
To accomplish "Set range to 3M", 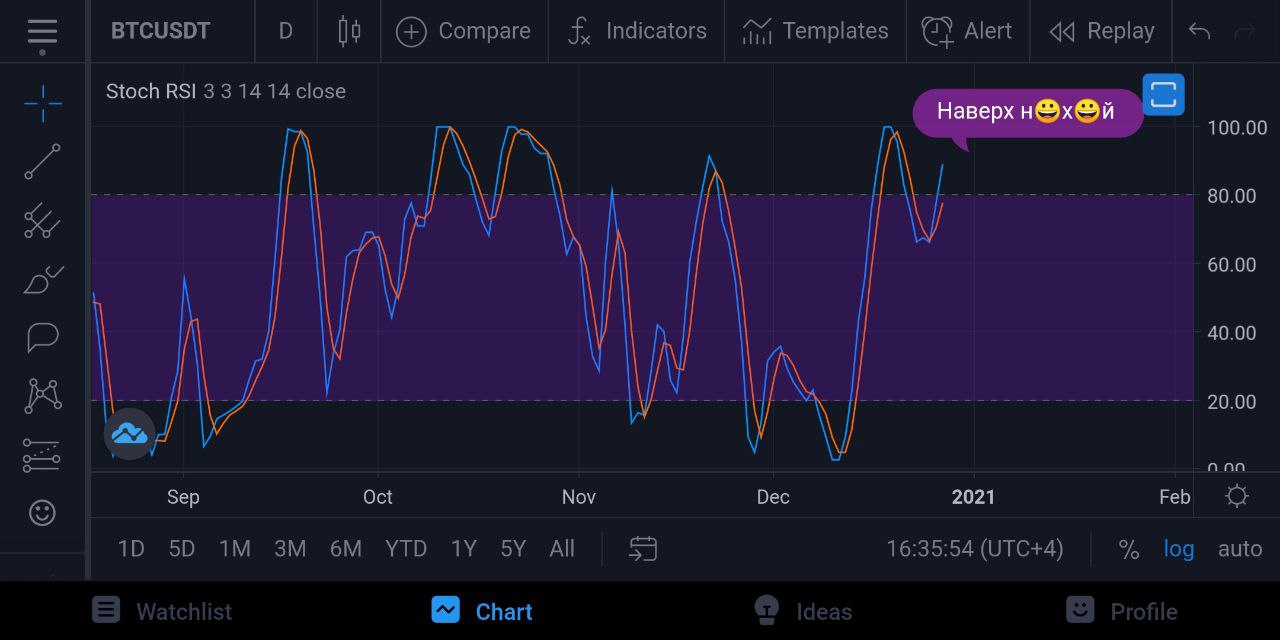I will click(290, 548).
